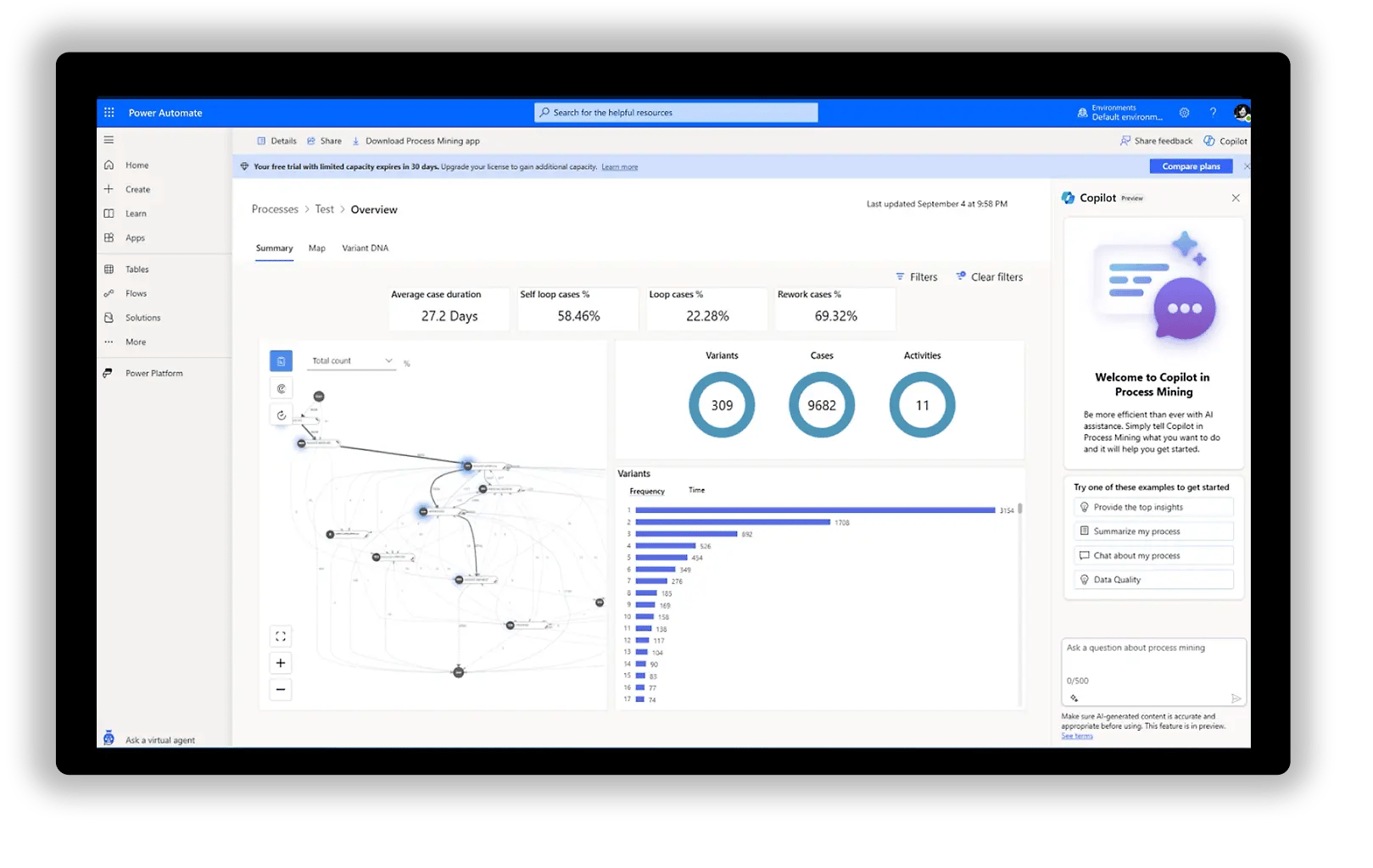Open Solutions in the sidebar
The height and width of the screenshot is (868, 1373).
tap(142, 318)
